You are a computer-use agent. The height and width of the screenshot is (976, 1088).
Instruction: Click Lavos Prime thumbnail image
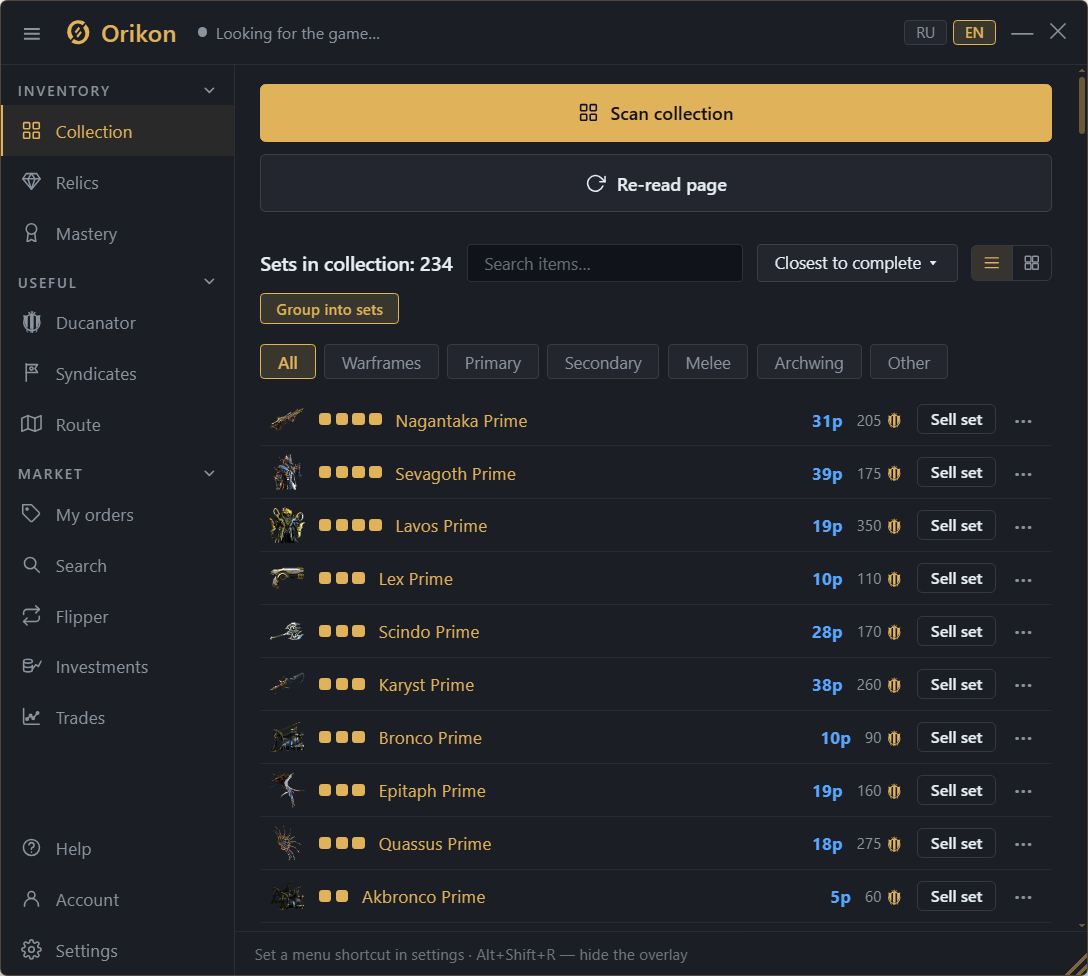click(287, 525)
